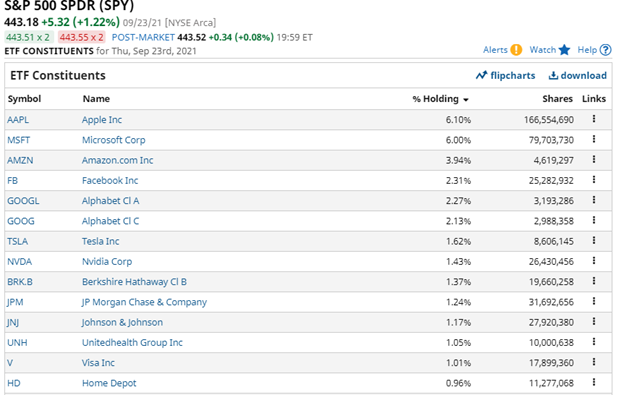Click the download arrow icon
Image resolution: width=624 pixels, height=395 pixels.
point(553,75)
